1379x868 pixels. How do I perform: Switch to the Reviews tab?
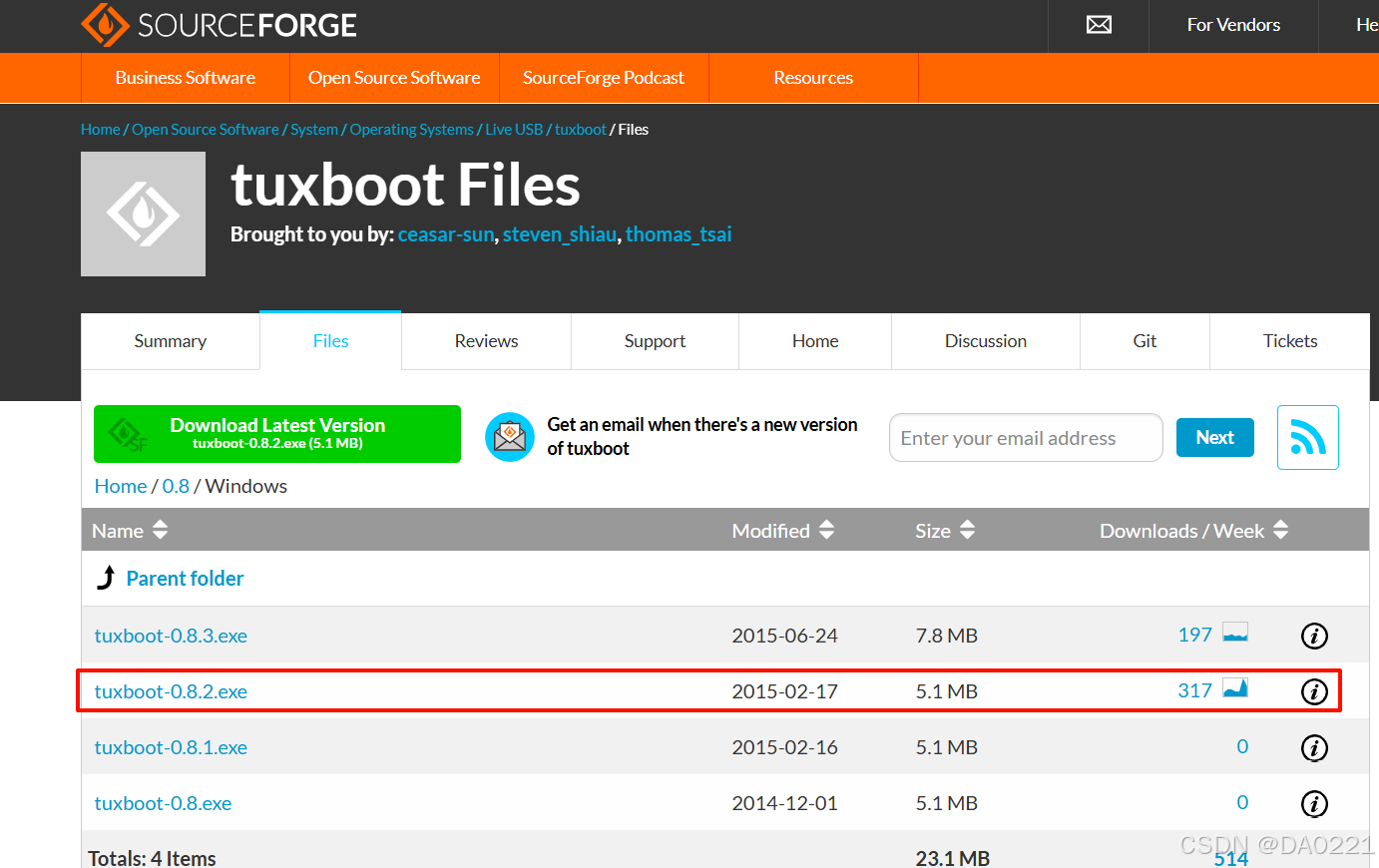(486, 341)
